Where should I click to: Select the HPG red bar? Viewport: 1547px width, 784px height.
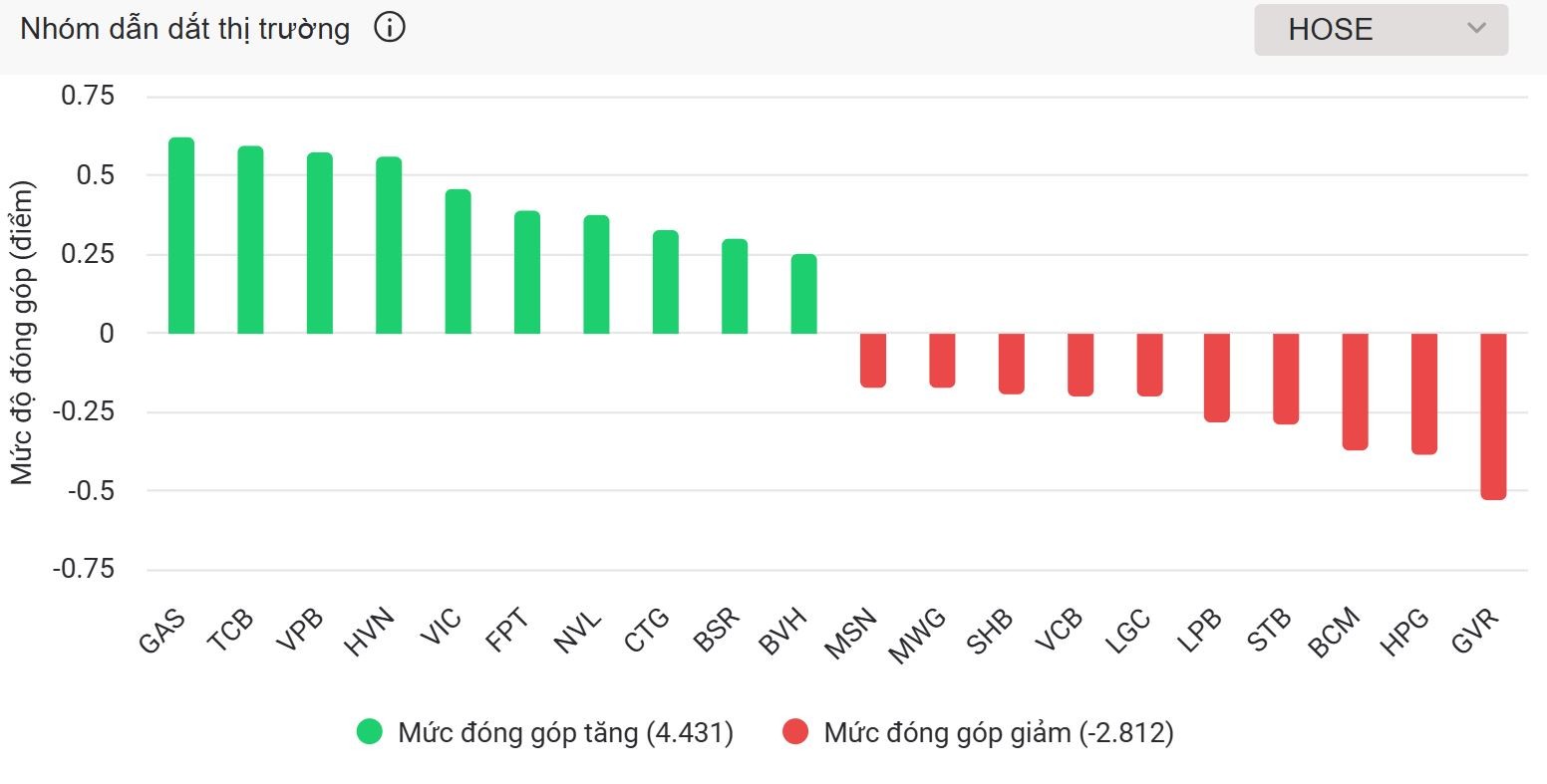(x=1424, y=393)
